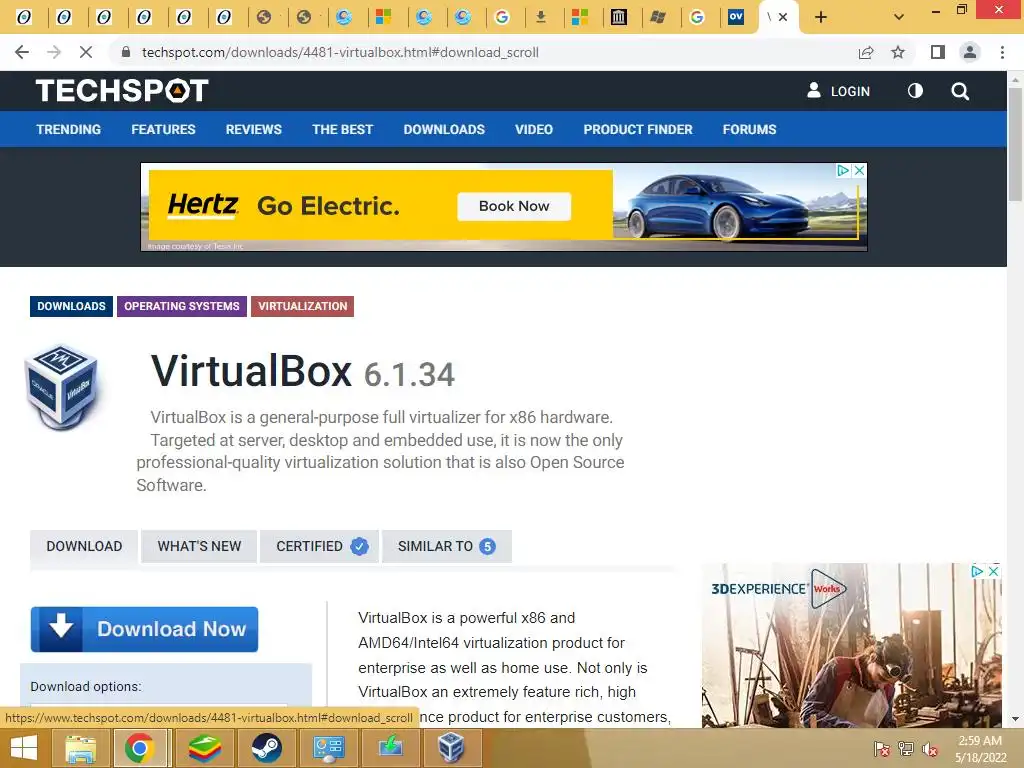Open the Chrome profile avatar
The height and width of the screenshot is (768, 1024).
970,52
